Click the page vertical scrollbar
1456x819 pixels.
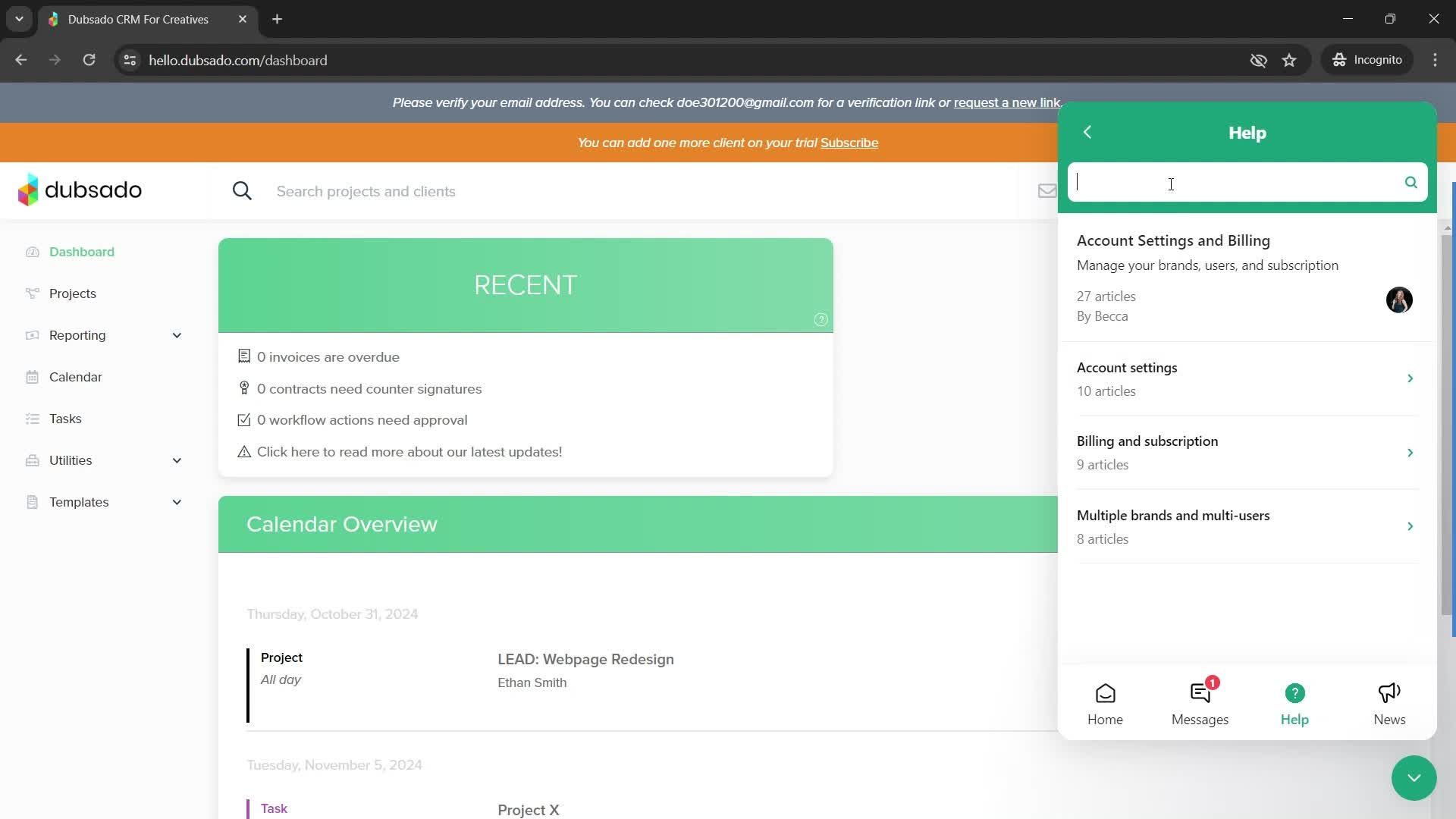pos(1447,425)
